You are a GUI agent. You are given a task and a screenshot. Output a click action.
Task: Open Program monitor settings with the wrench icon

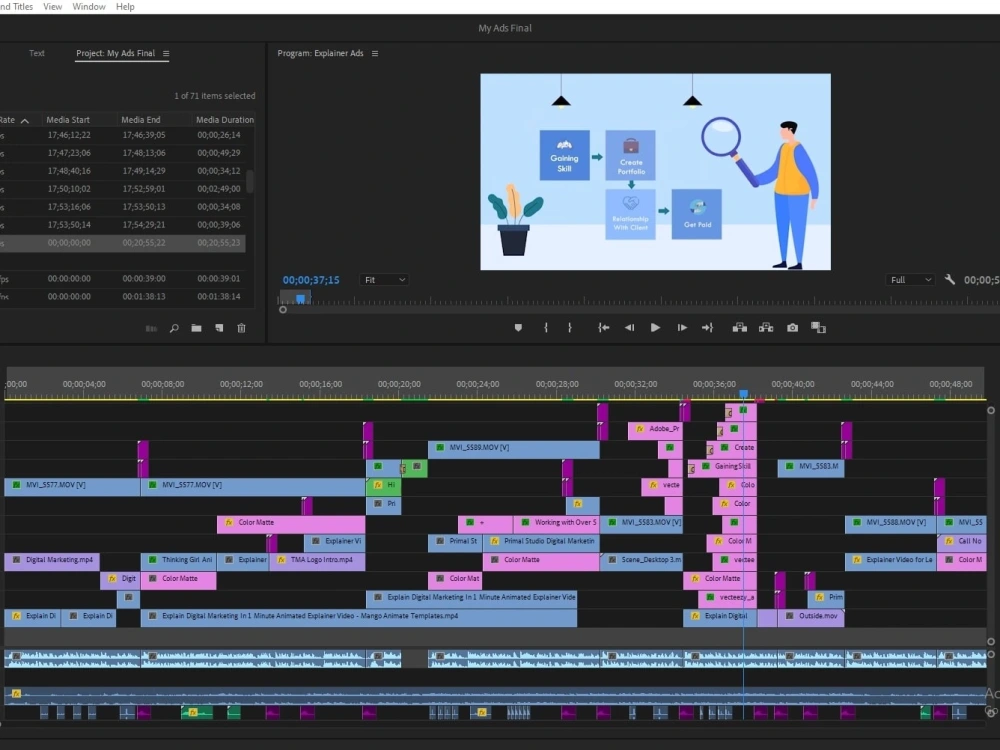[949, 279]
